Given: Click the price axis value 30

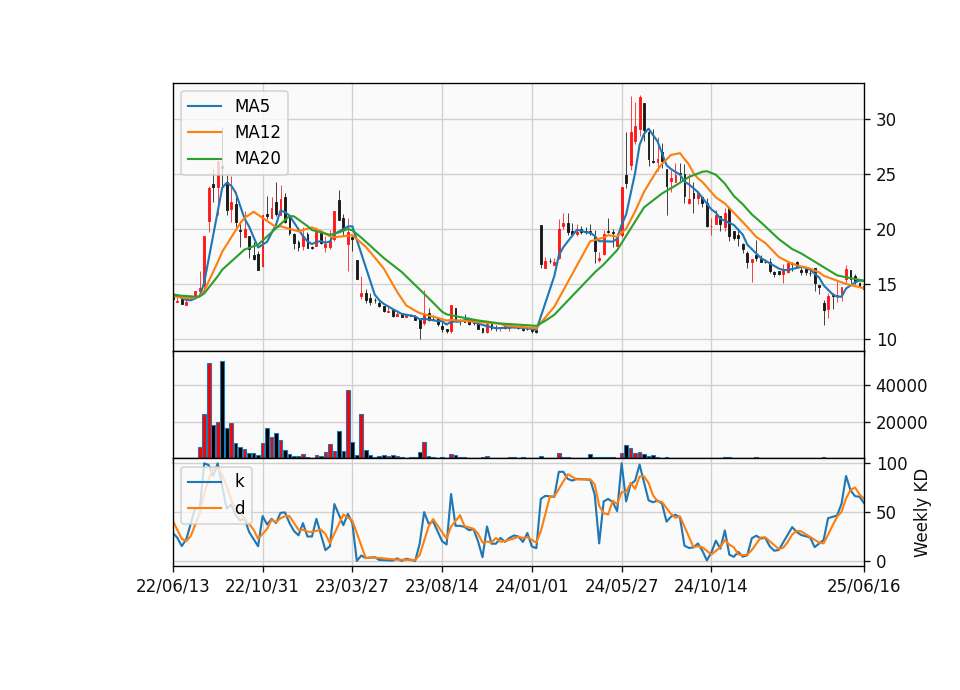Looking at the screenshot, I should coord(886,120).
